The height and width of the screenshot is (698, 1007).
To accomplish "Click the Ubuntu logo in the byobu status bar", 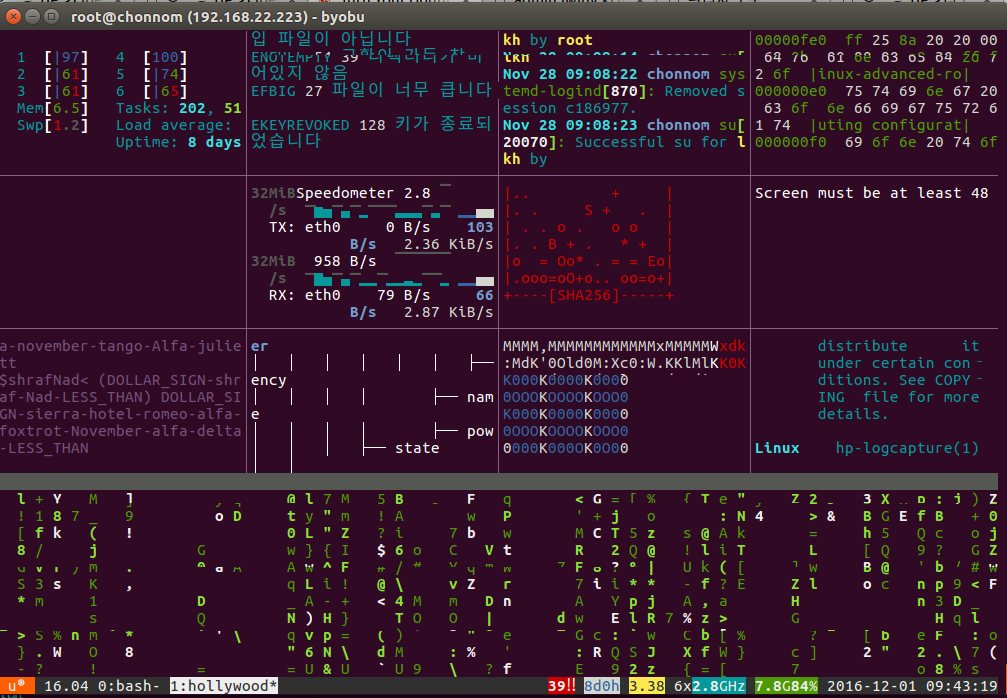I will pos(17,686).
